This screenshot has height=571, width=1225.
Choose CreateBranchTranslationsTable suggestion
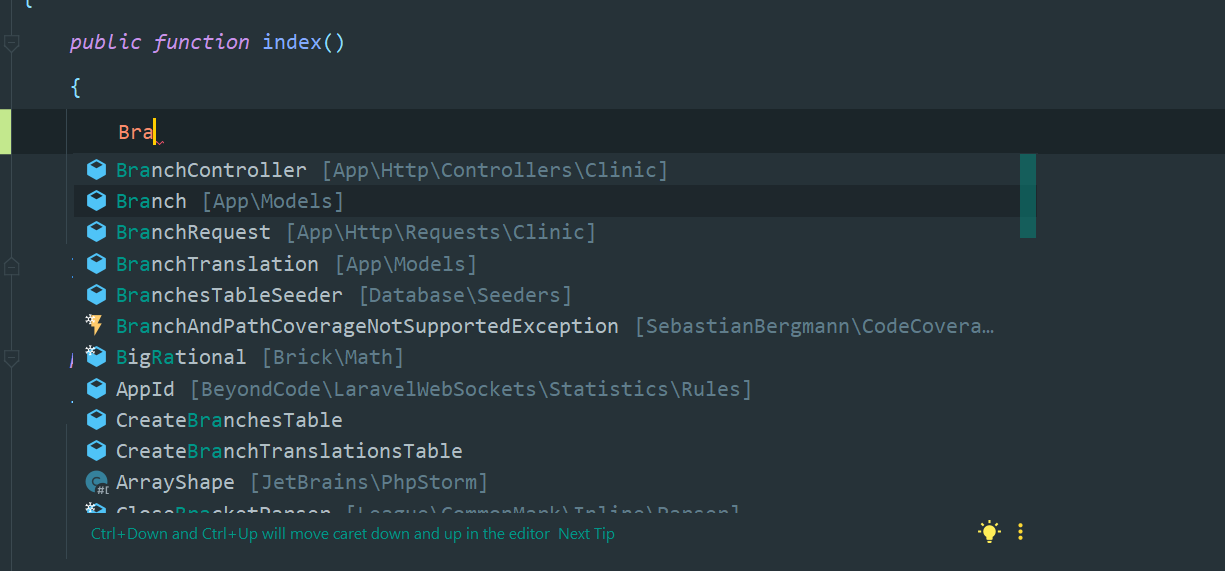[x=555, y=451]
